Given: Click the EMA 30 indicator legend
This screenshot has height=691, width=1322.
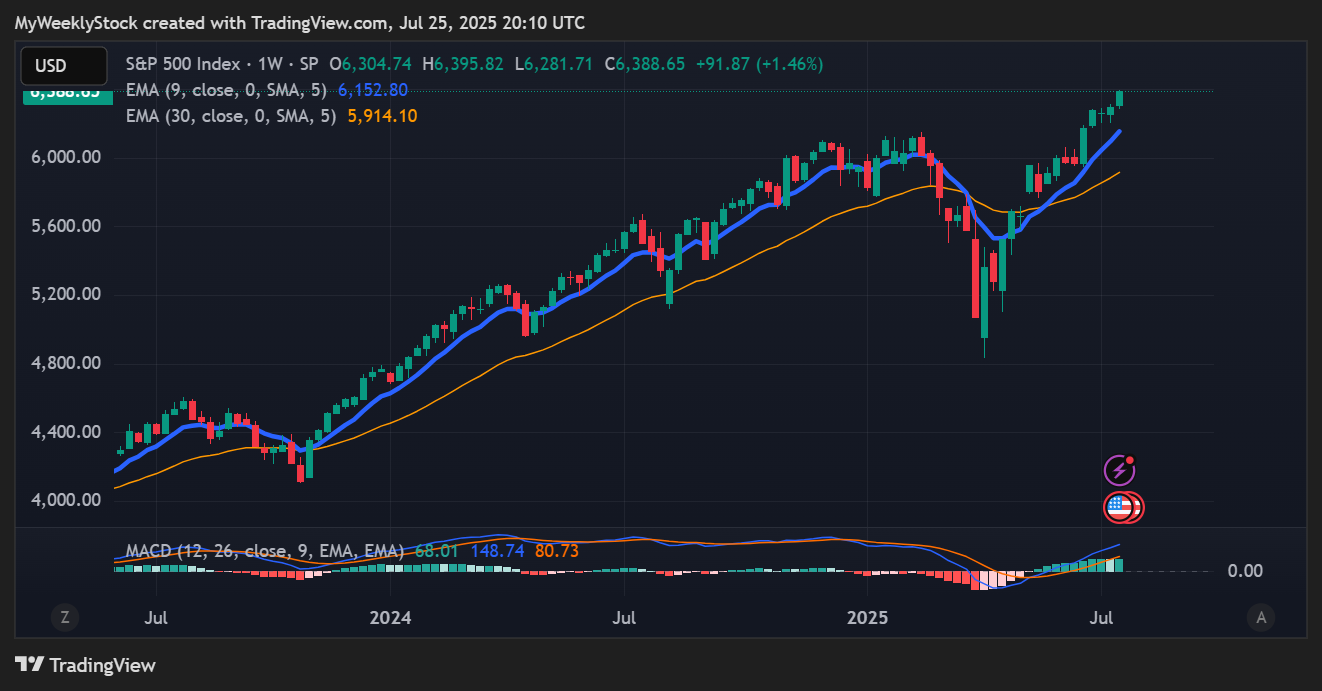Looking at the screenshot, I should tap(233, 116).
